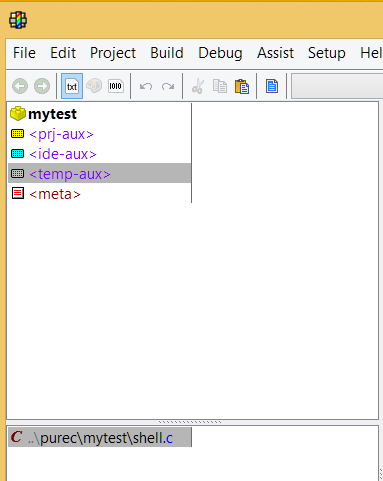Click the horizontal splitter grip above file list

pos(190,422)
